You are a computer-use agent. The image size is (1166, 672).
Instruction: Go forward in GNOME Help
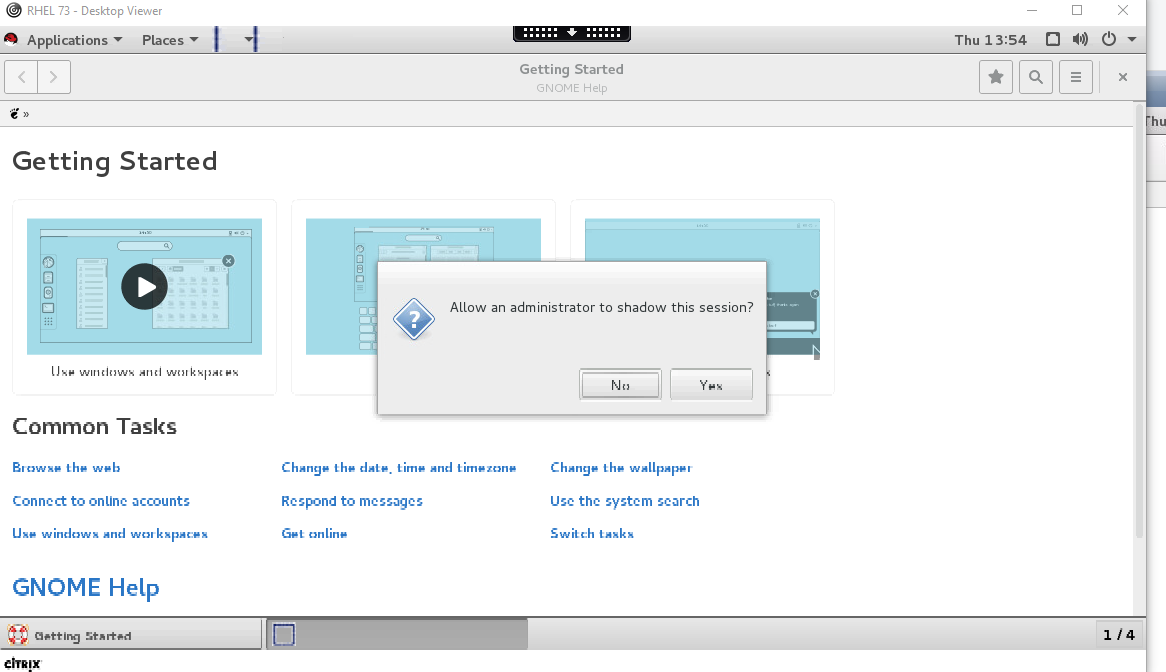(x=54, y=77)
